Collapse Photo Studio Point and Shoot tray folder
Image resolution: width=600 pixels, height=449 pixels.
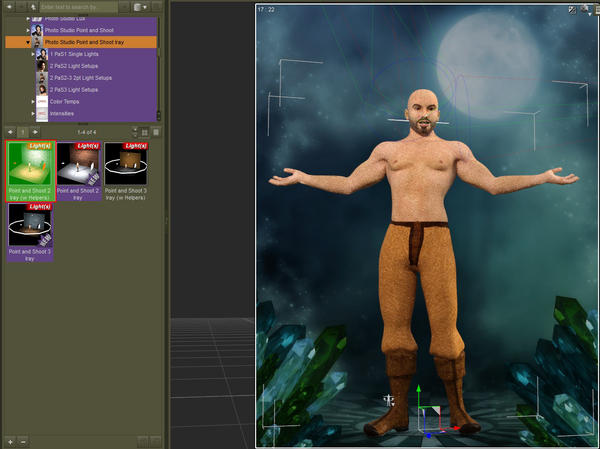(x=28, y=42)
